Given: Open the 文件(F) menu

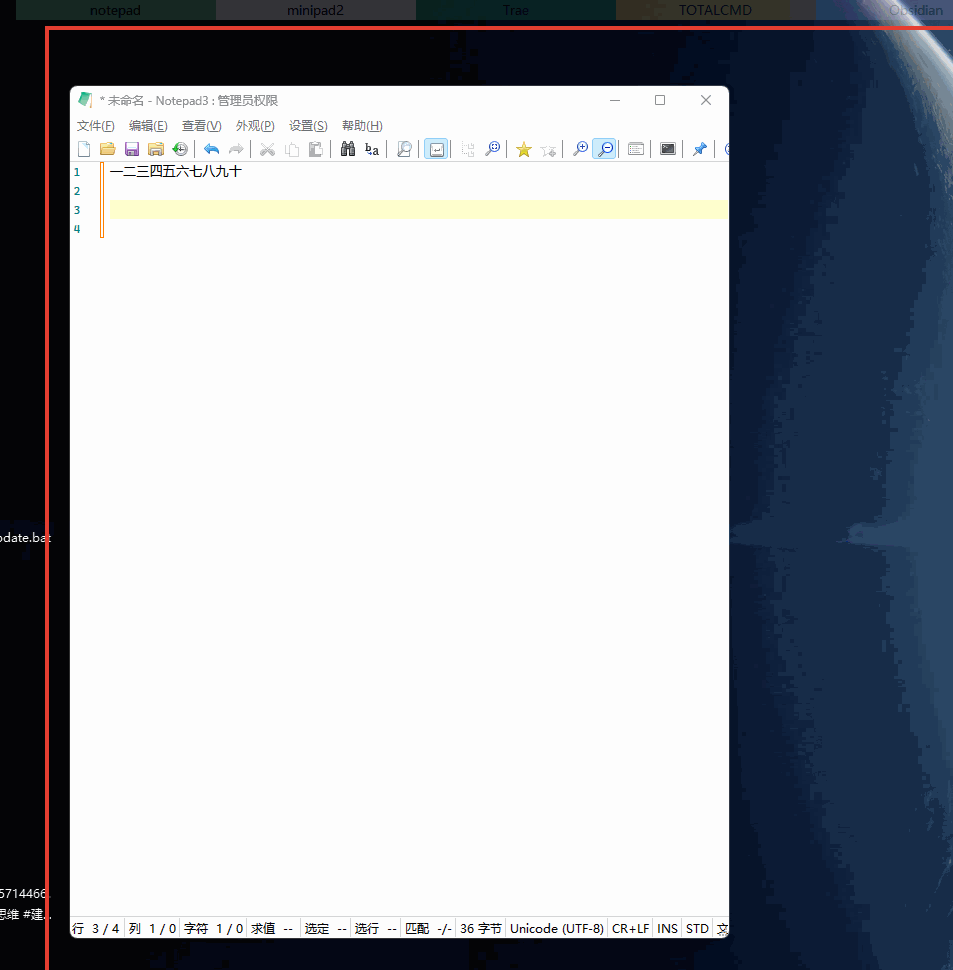Looking at the screenshot, I should pyautogui.click(x=96, y=125).
